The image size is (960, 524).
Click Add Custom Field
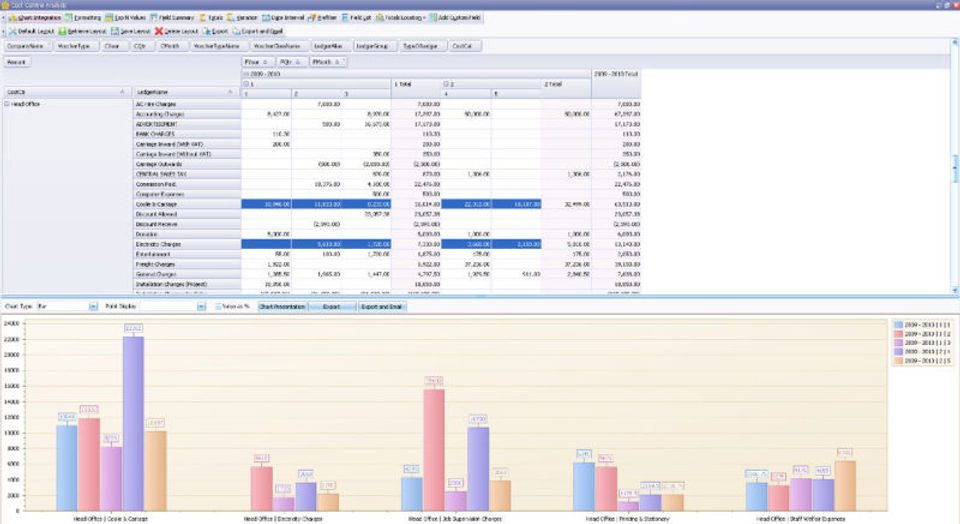[455, 18]
